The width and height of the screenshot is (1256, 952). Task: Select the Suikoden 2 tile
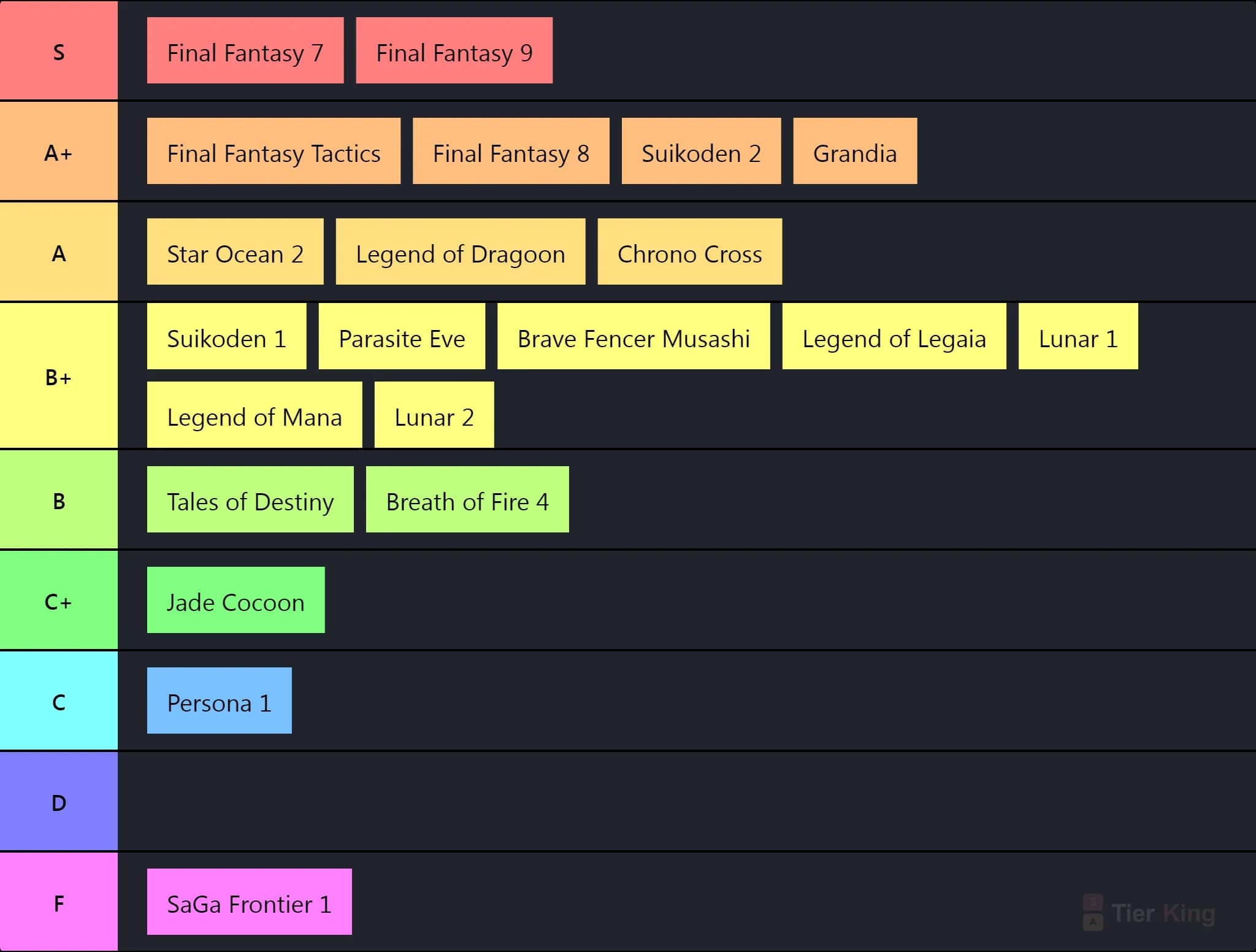pyautogui.click(x=702, y=151)
